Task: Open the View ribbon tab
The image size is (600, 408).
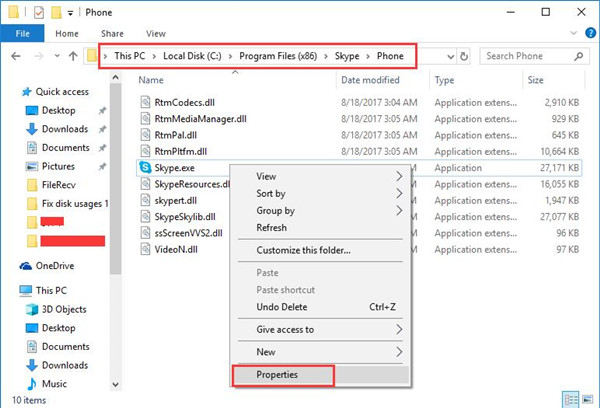Action: point(156,34)
